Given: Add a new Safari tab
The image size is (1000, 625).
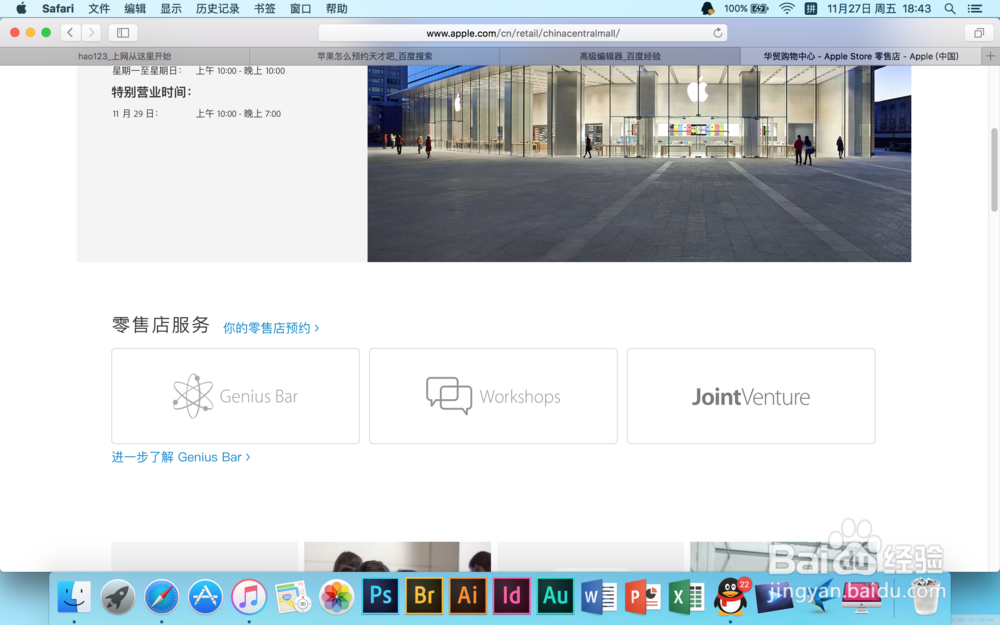Looking at the screenshot, I should [x=990, y=56].
